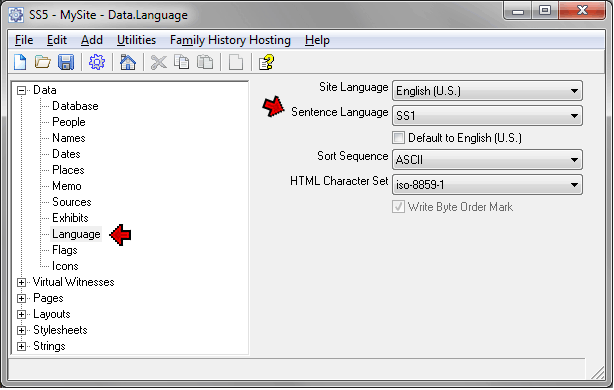614x390 pixels.
Task: Toggle Default to English (U.S.) checkbox
Action: coord(398,138)
